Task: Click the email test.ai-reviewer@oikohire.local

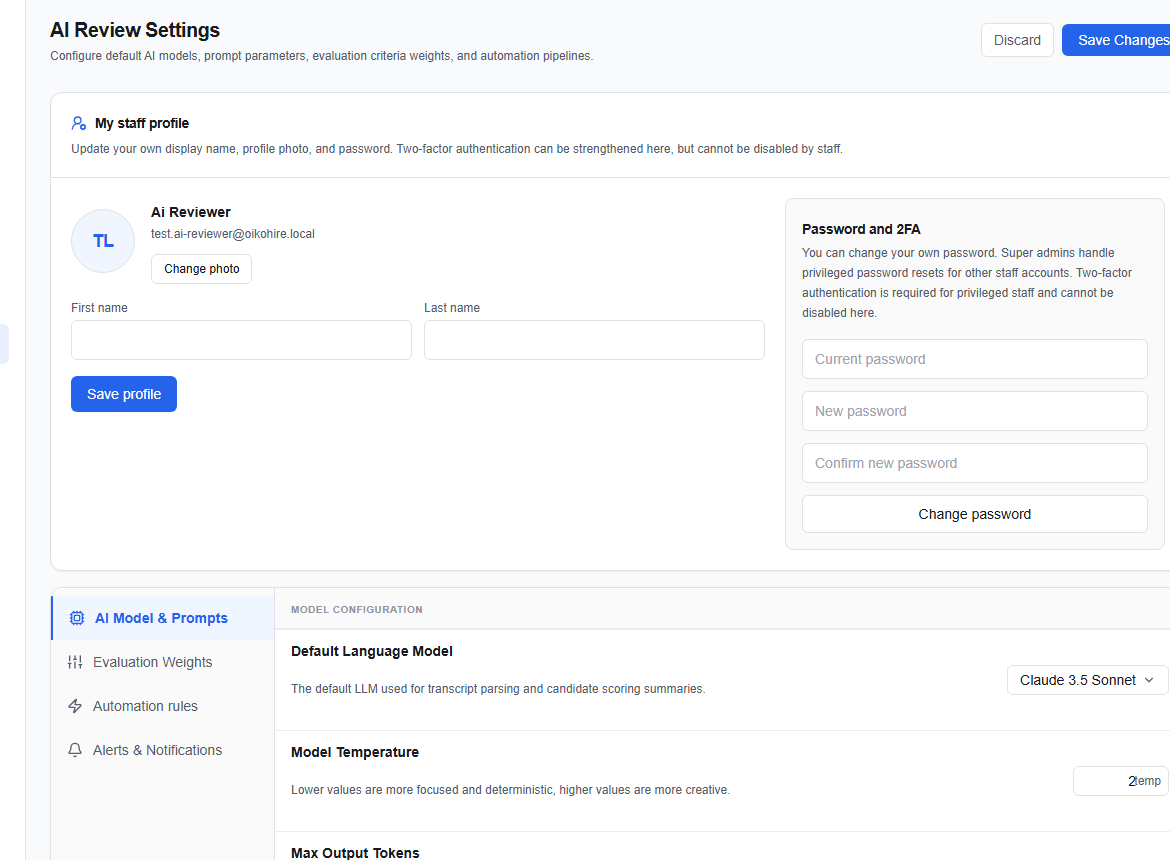Action: [233, 233]
